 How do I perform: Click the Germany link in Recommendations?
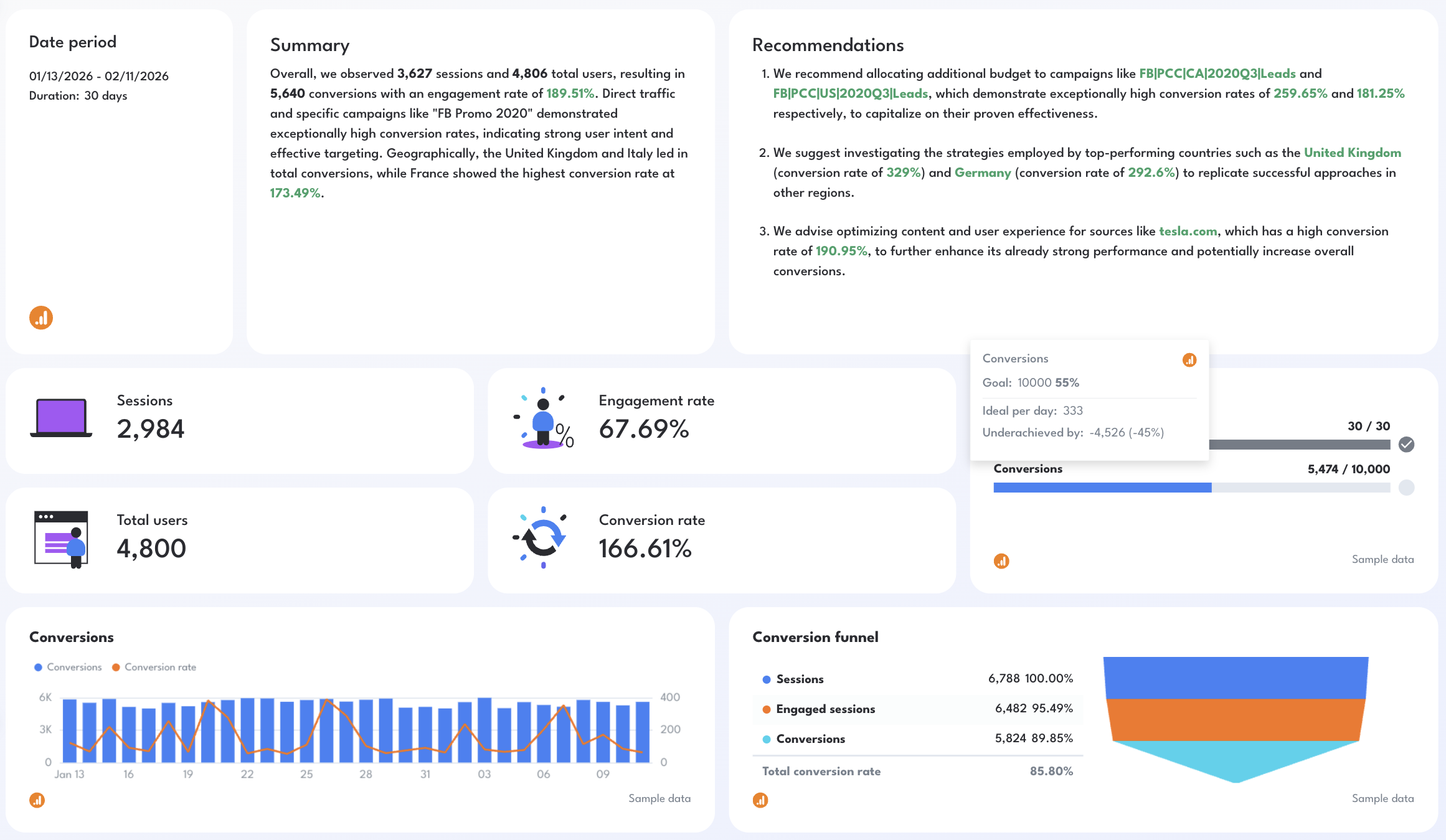[982, 172]
